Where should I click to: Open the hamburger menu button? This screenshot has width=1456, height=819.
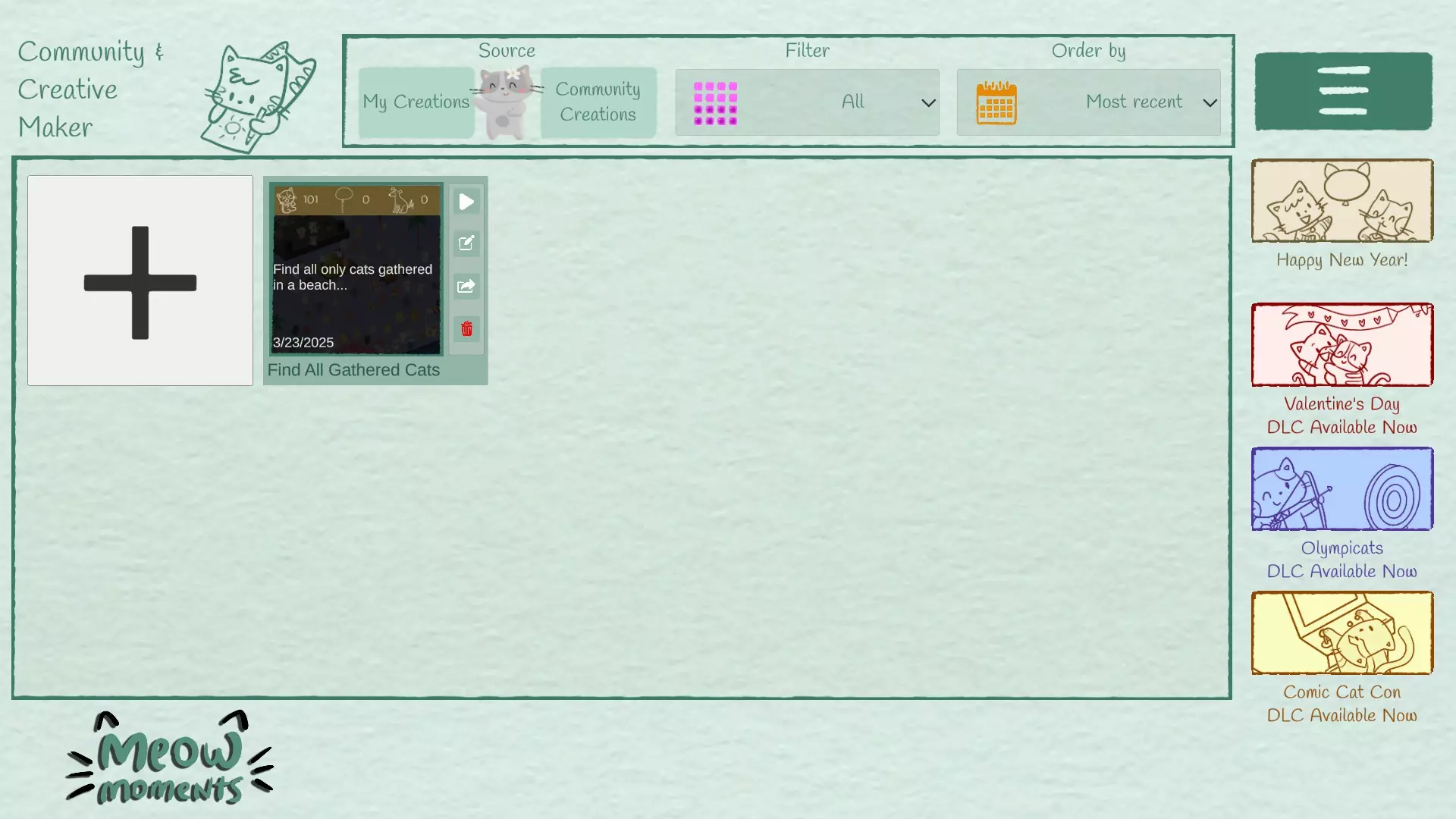(x=1343, y=91)
